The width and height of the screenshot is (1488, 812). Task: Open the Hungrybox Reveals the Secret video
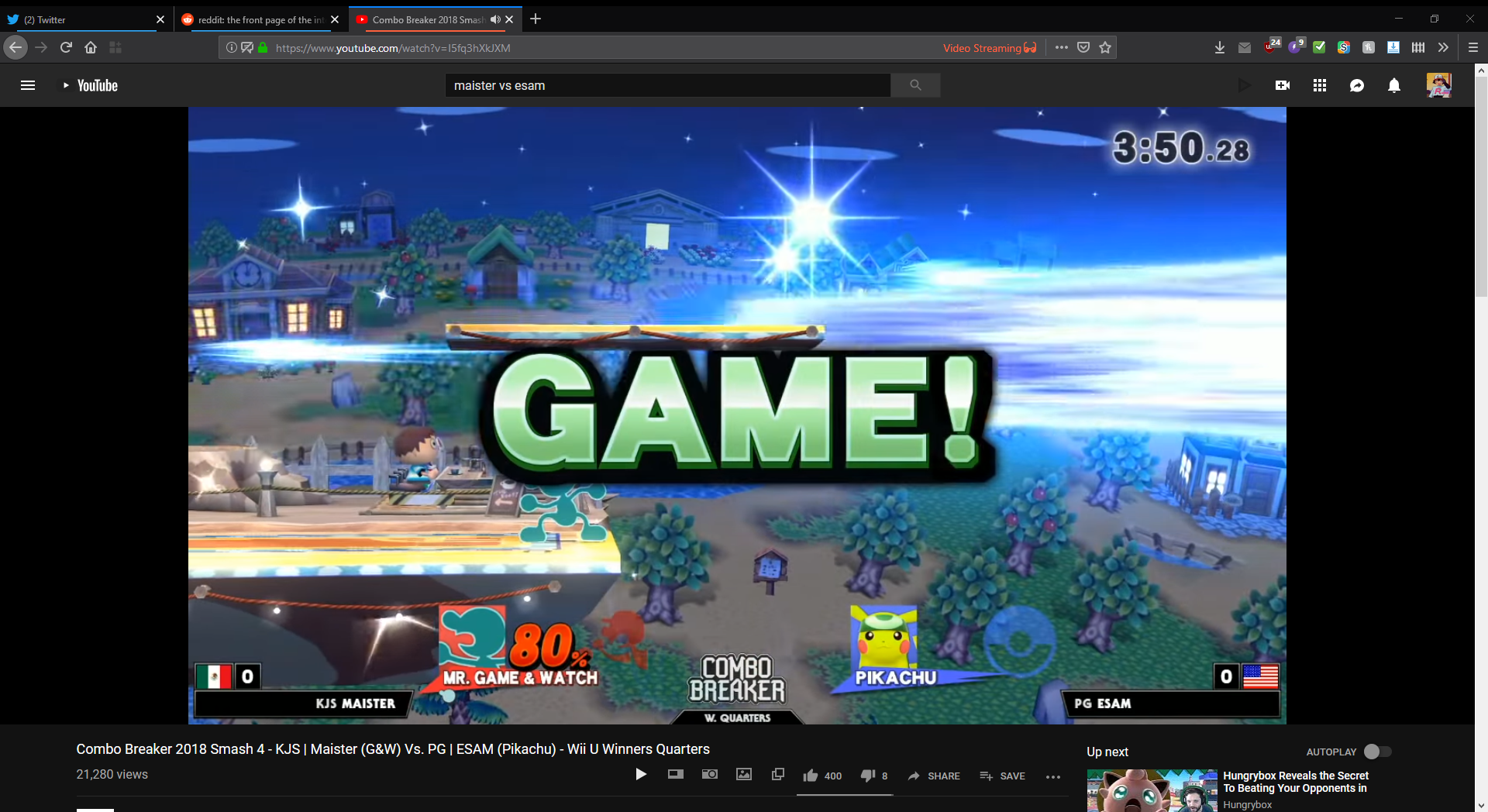click(x=1296, y=782)
